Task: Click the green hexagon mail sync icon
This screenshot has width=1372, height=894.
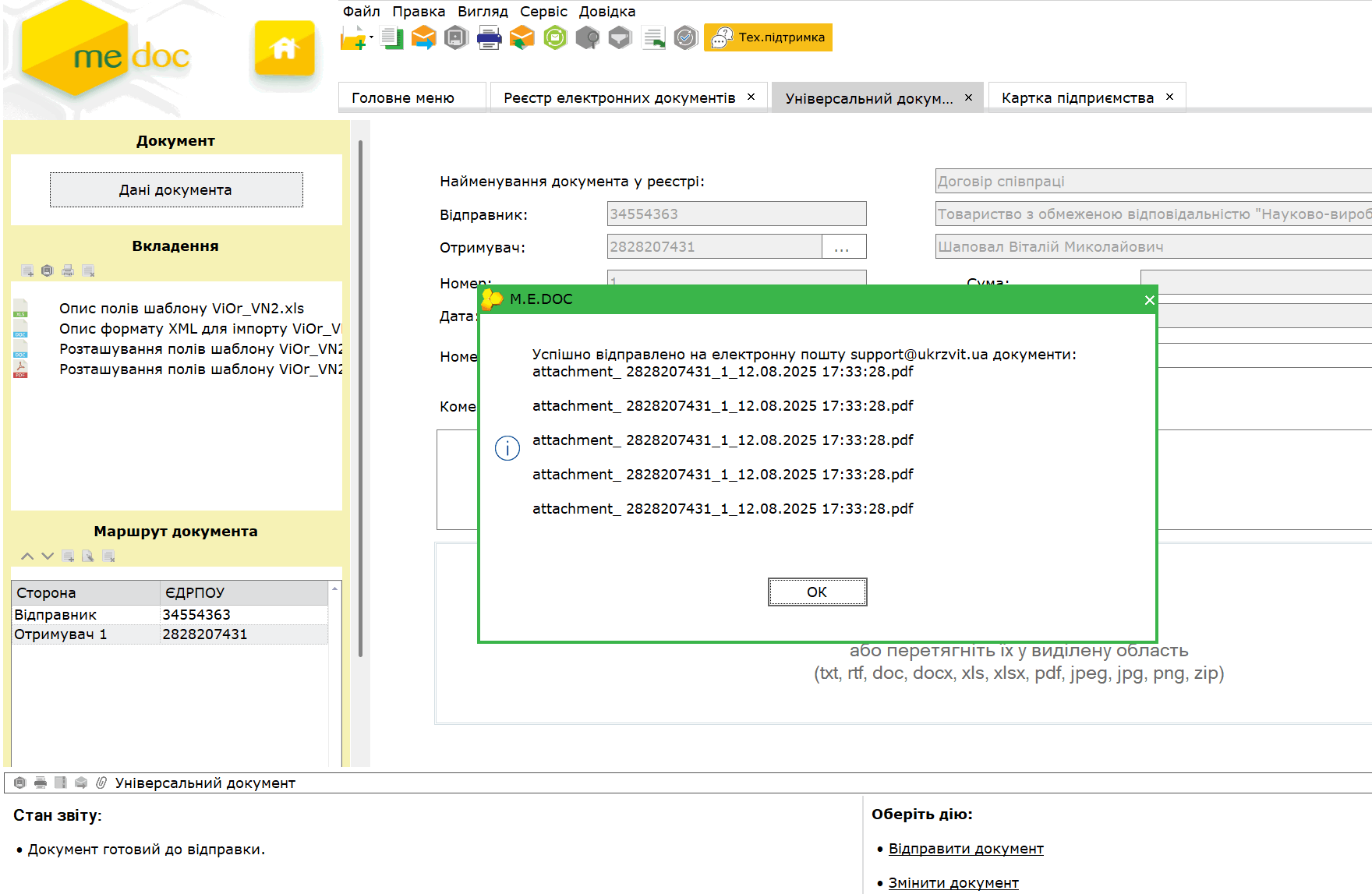Action: click(555, 37)
